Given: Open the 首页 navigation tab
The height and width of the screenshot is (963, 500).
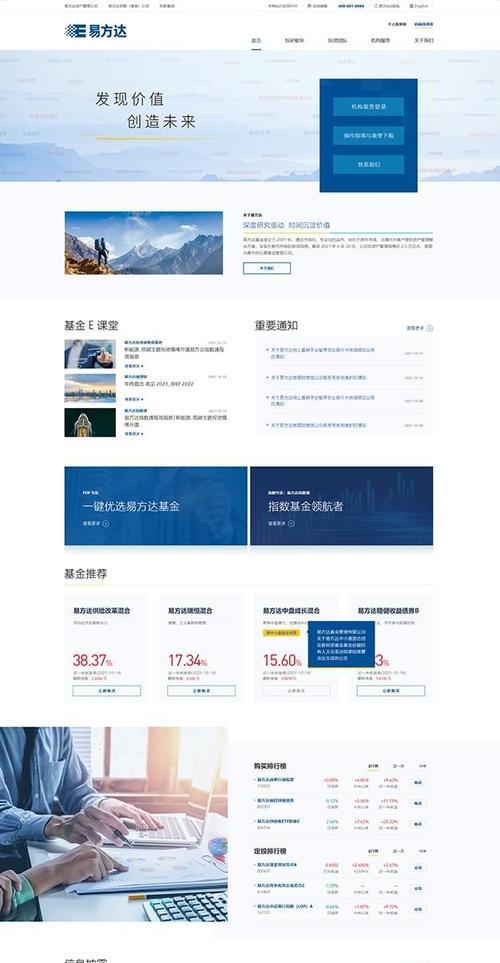Looking at the screenshot, I should 256,41.
